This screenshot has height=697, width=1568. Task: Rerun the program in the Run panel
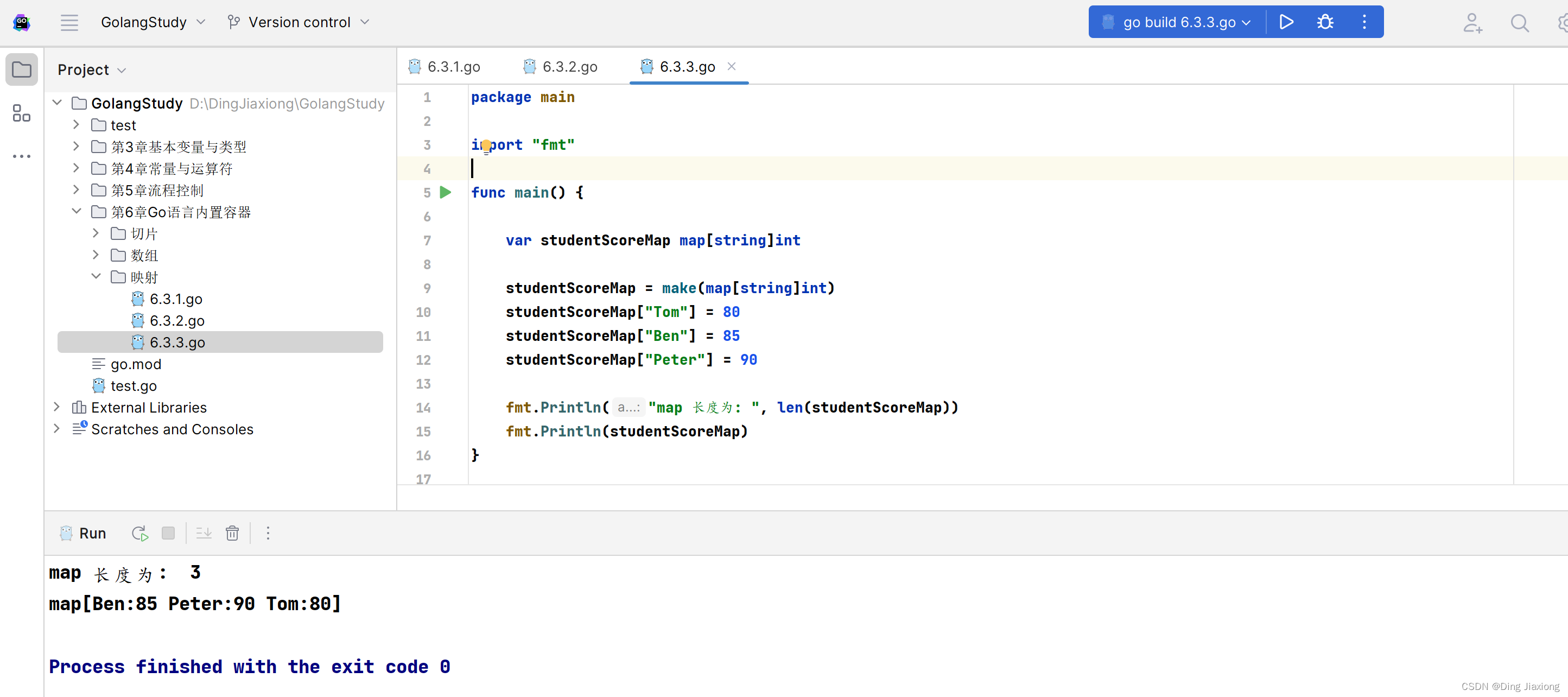coord(140,533)
